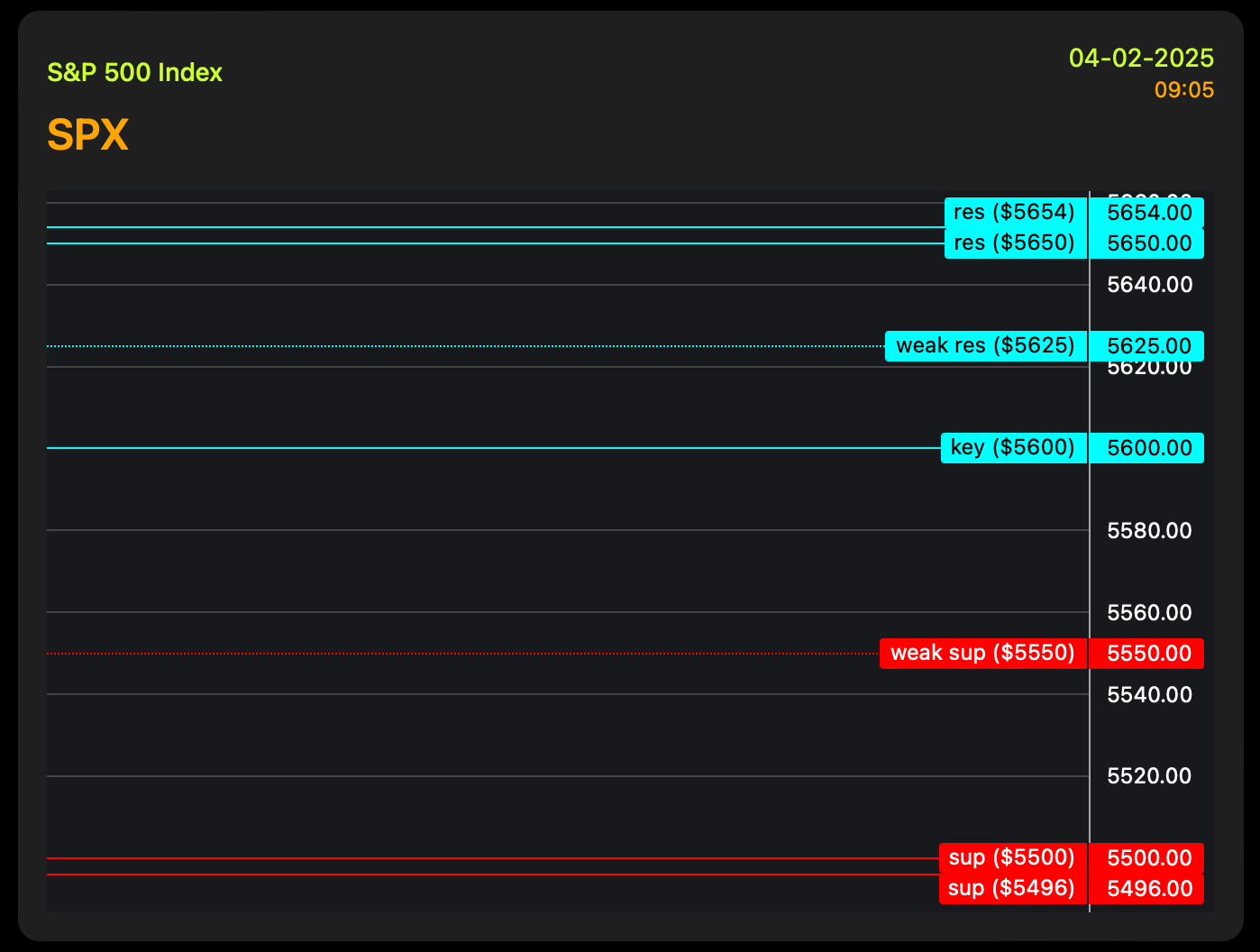This screenshot has width=1260, height=952.
Task: Select the res ($5650) level label
Action: click(x=1016, y=243)
